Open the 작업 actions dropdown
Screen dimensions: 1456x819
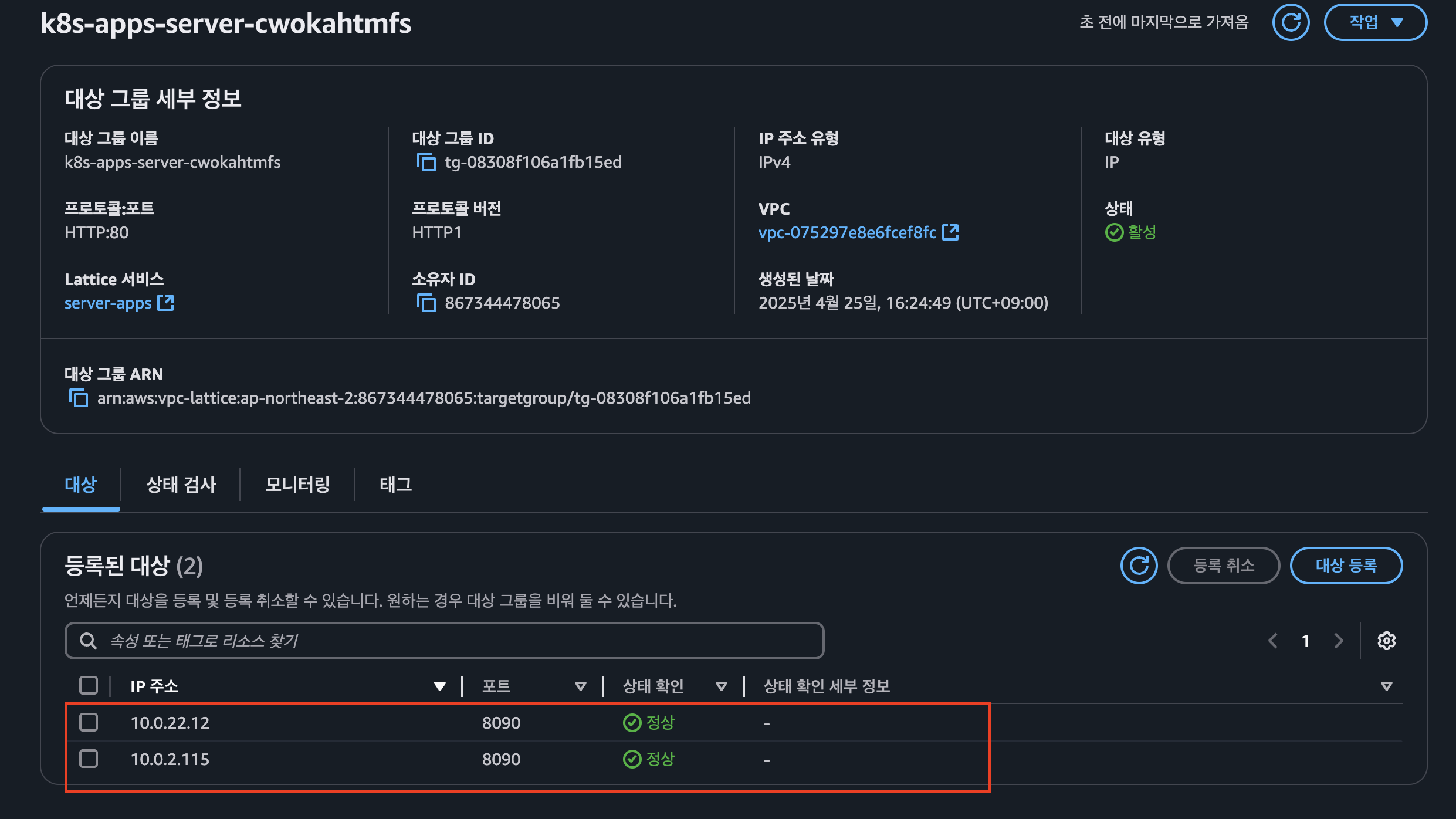[x=1375, y=23]
